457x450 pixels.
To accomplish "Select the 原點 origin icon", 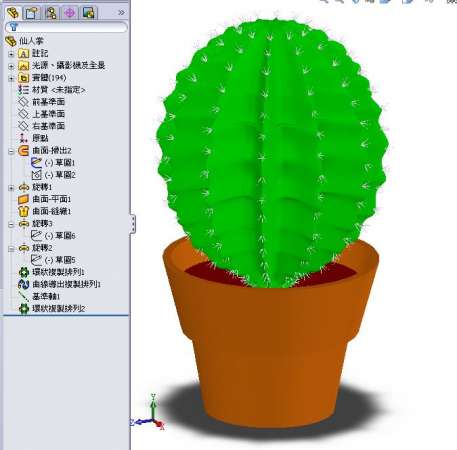I will coord(23,138).
